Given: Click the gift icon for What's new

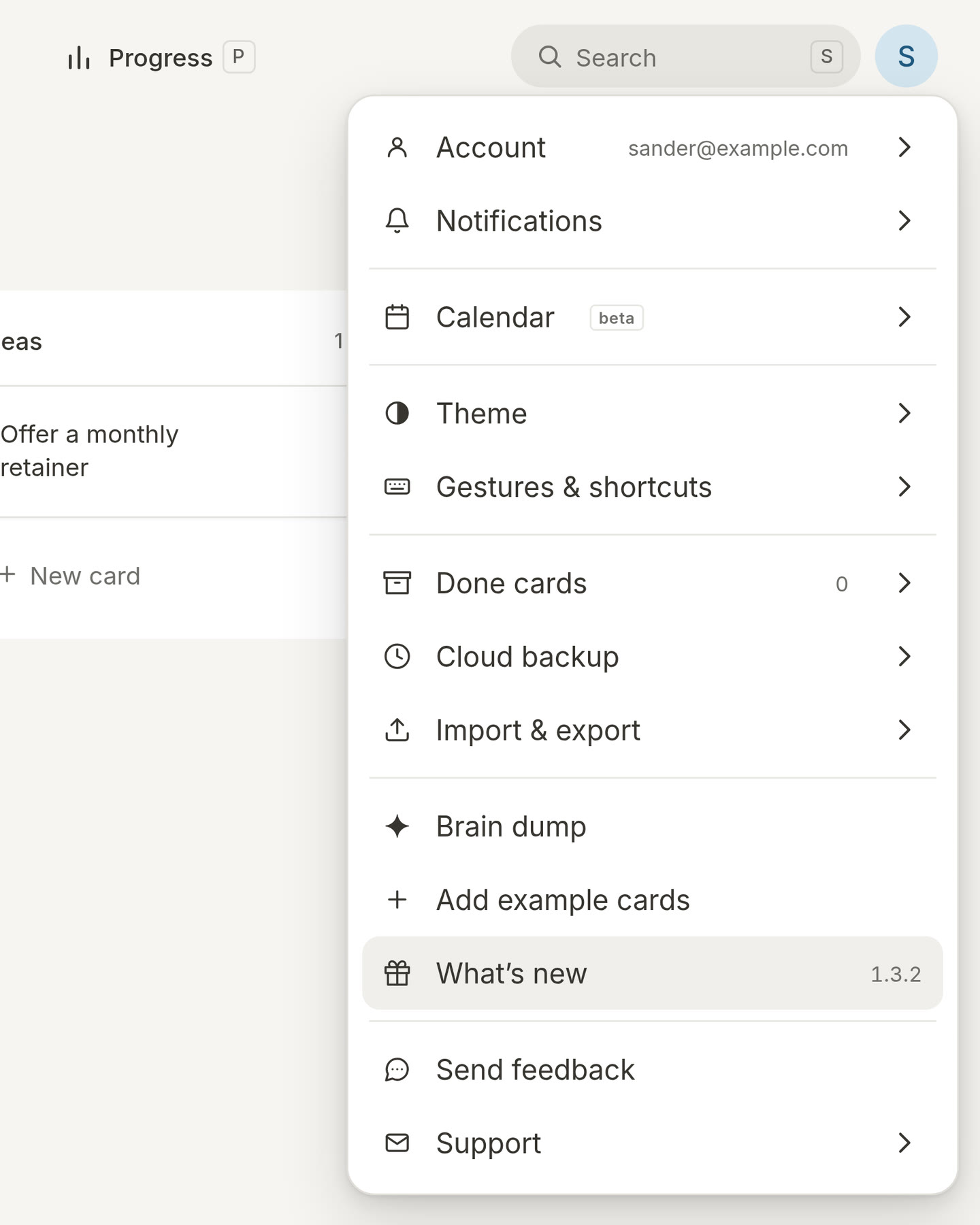Looking at the screenshot, I should [397, 973].
